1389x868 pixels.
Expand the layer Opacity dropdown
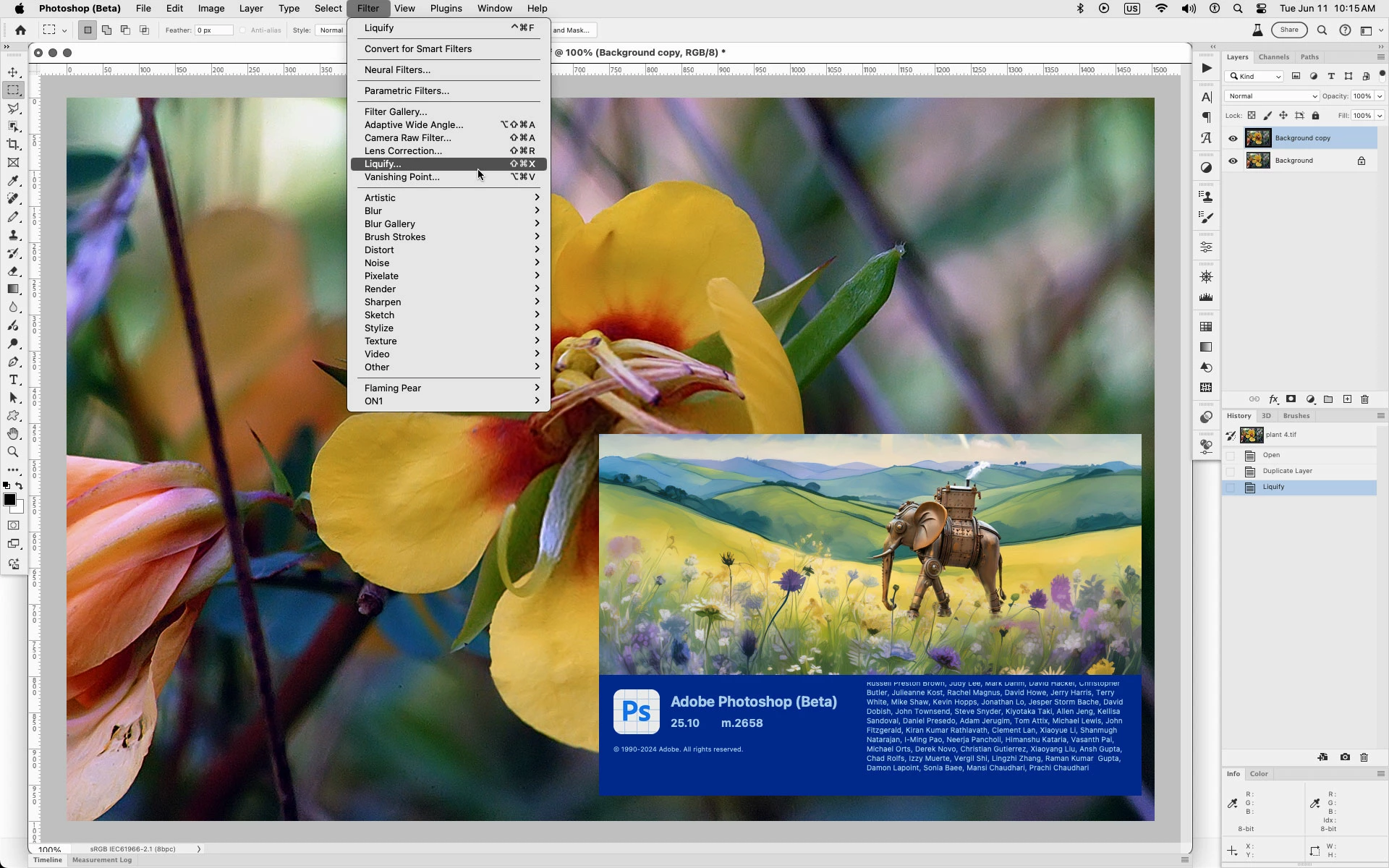[1380, 96]
